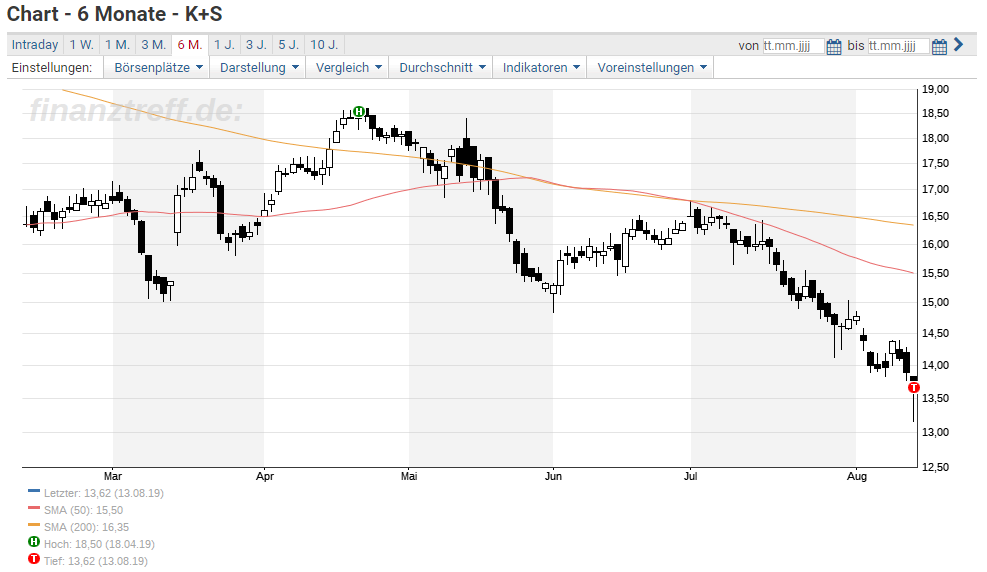Screen dimensions: 987x572
Task: Click the 'Letzter: 13,62 (13.08.19)' legend entry
Action: [x=103, y=493]
